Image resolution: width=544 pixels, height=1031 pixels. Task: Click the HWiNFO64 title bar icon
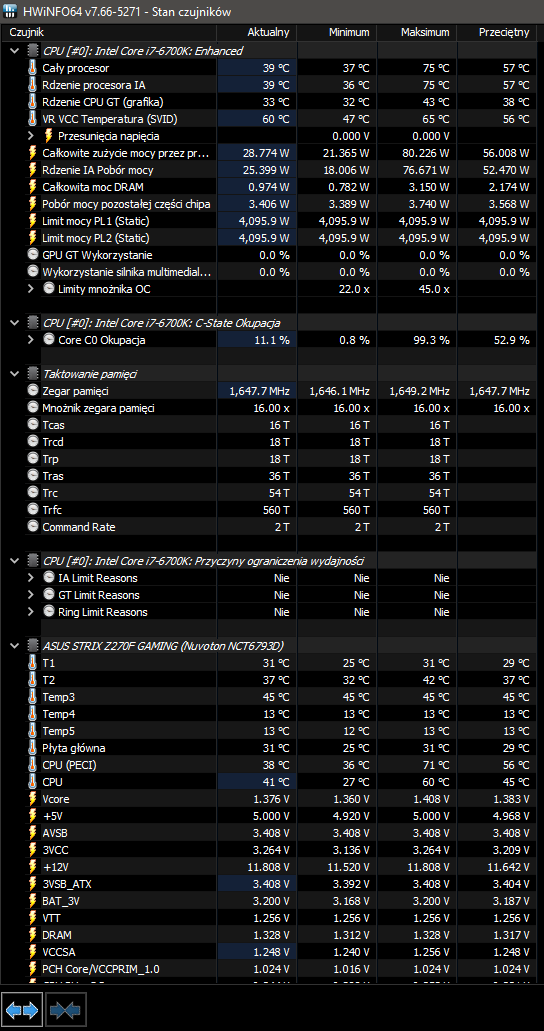click(x=11, y=12)
